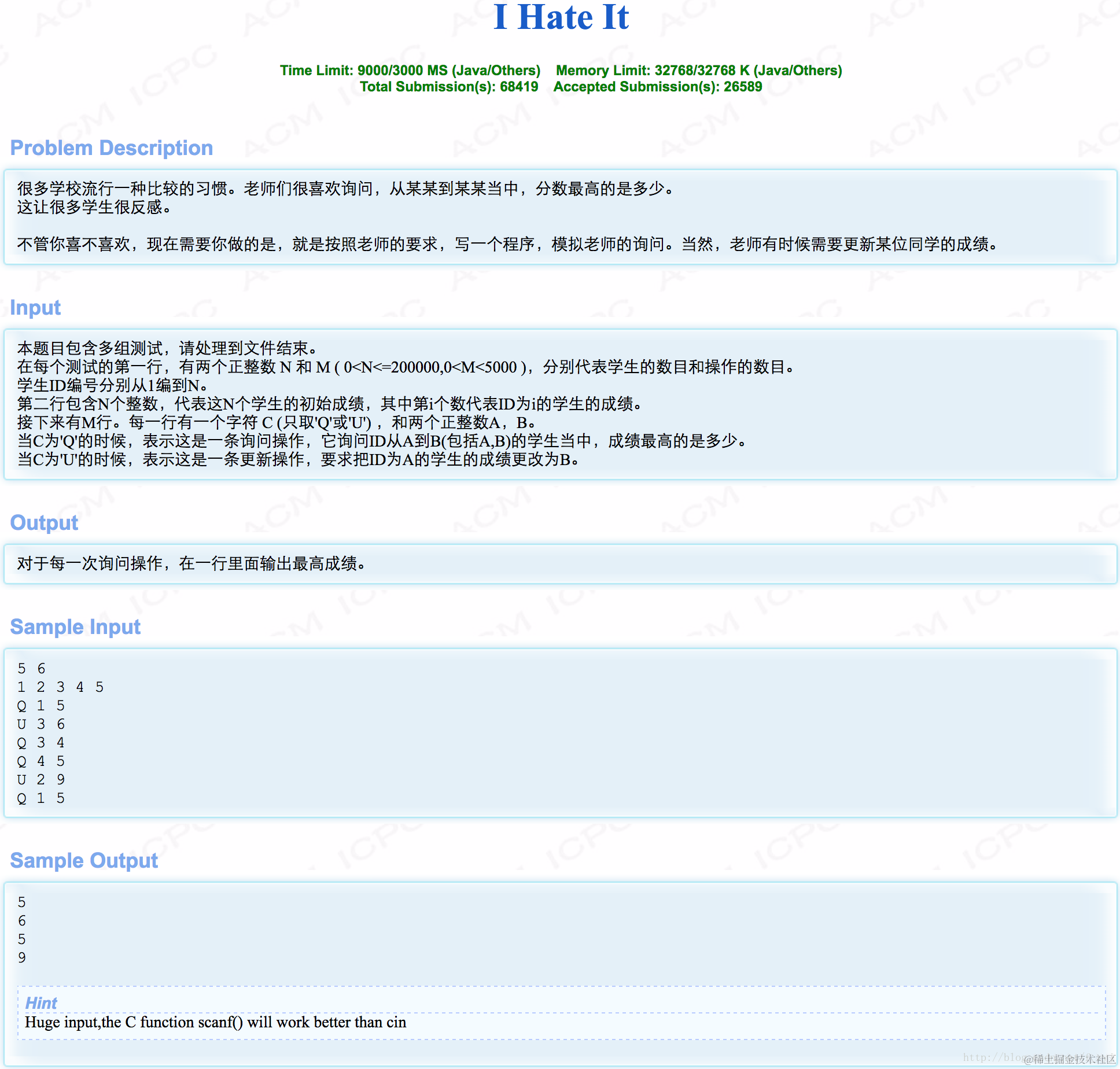Click the "U 3 6" sample input line
The image size is (1120, 1069).
pyautogui.click(x=40, y=724)
